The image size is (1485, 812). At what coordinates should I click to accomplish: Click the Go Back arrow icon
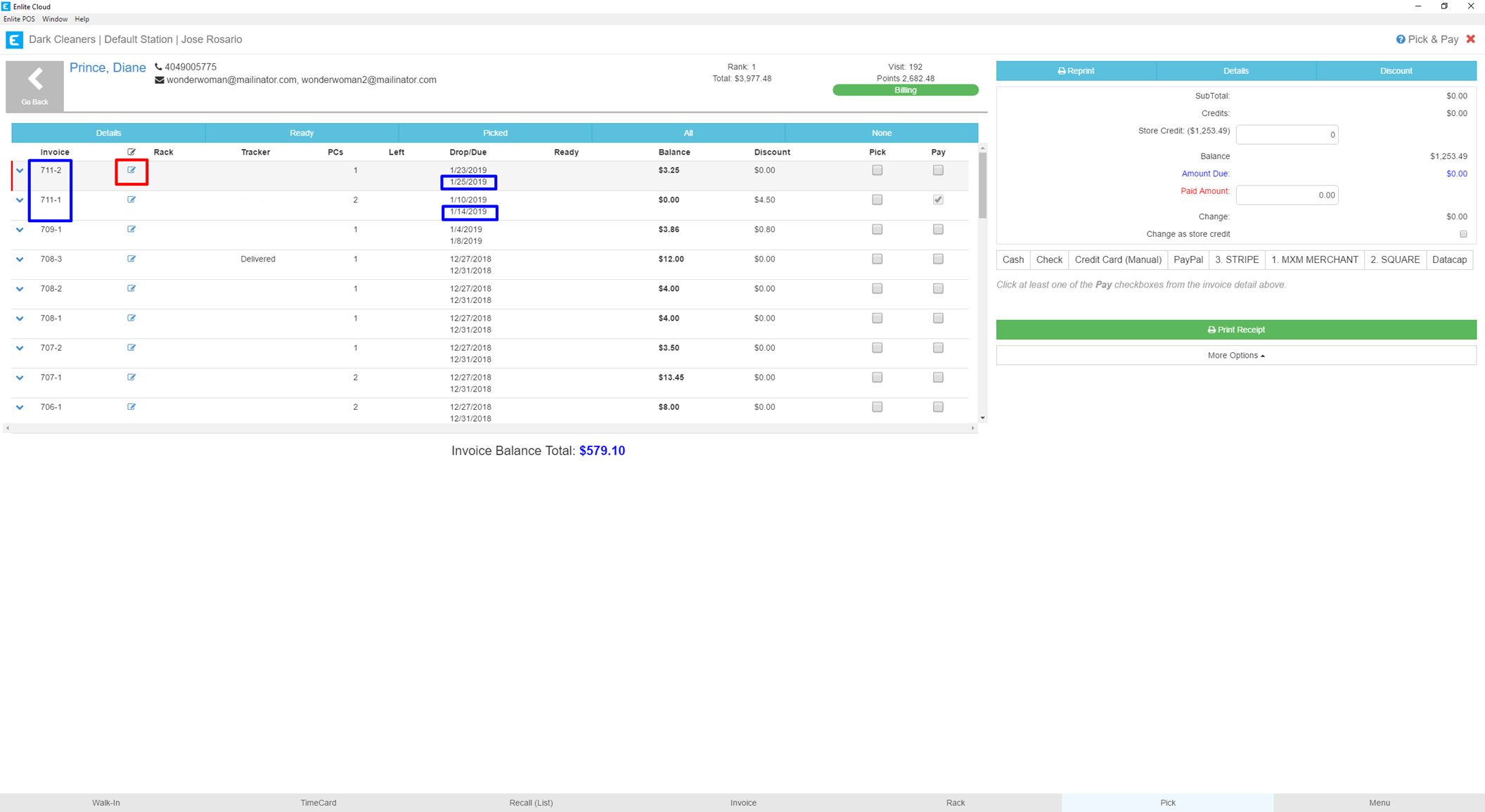click(34, 80)
